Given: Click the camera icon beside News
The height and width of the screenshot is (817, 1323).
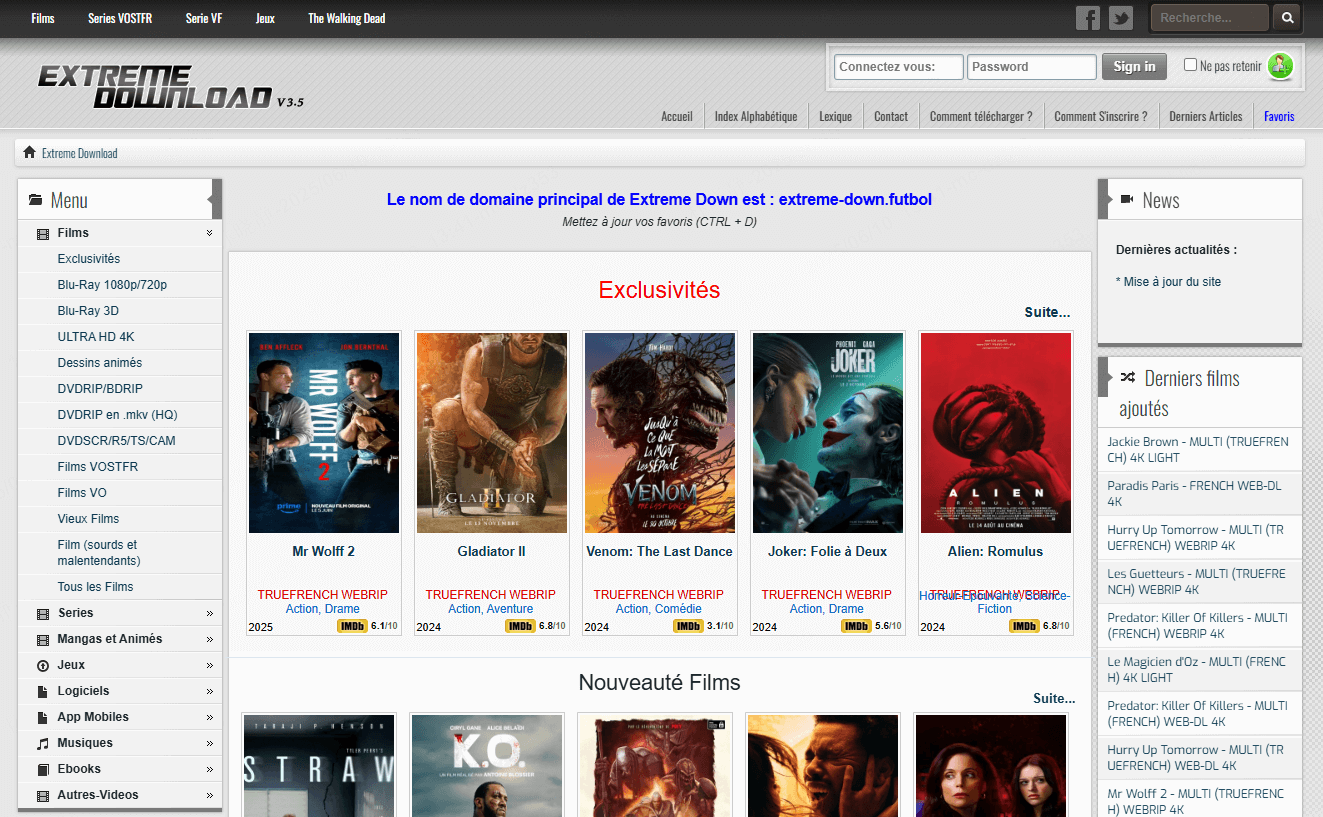Looking at the screenshot, I should coord(1128,200).
